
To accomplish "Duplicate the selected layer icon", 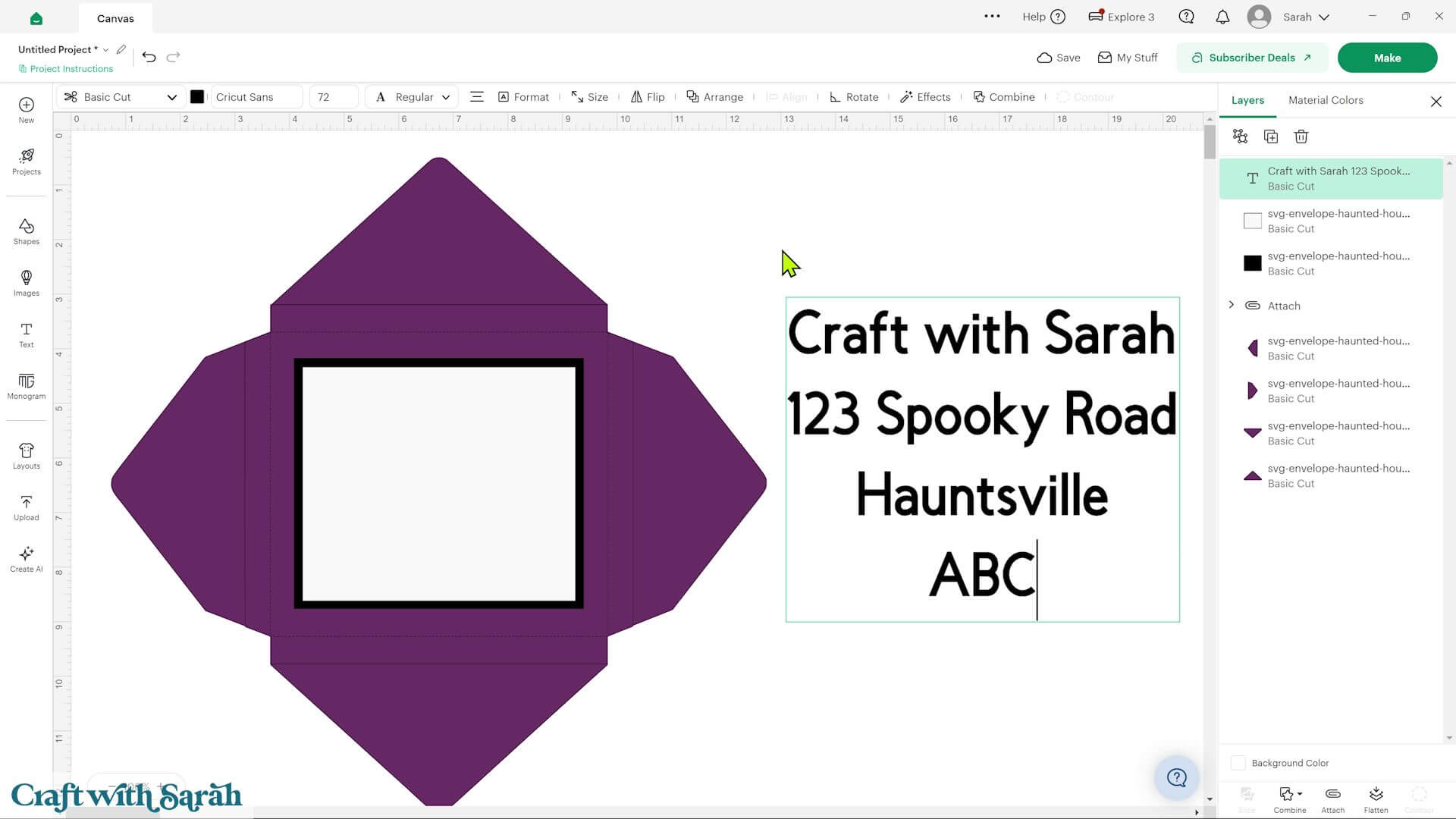I will 1271,136.
